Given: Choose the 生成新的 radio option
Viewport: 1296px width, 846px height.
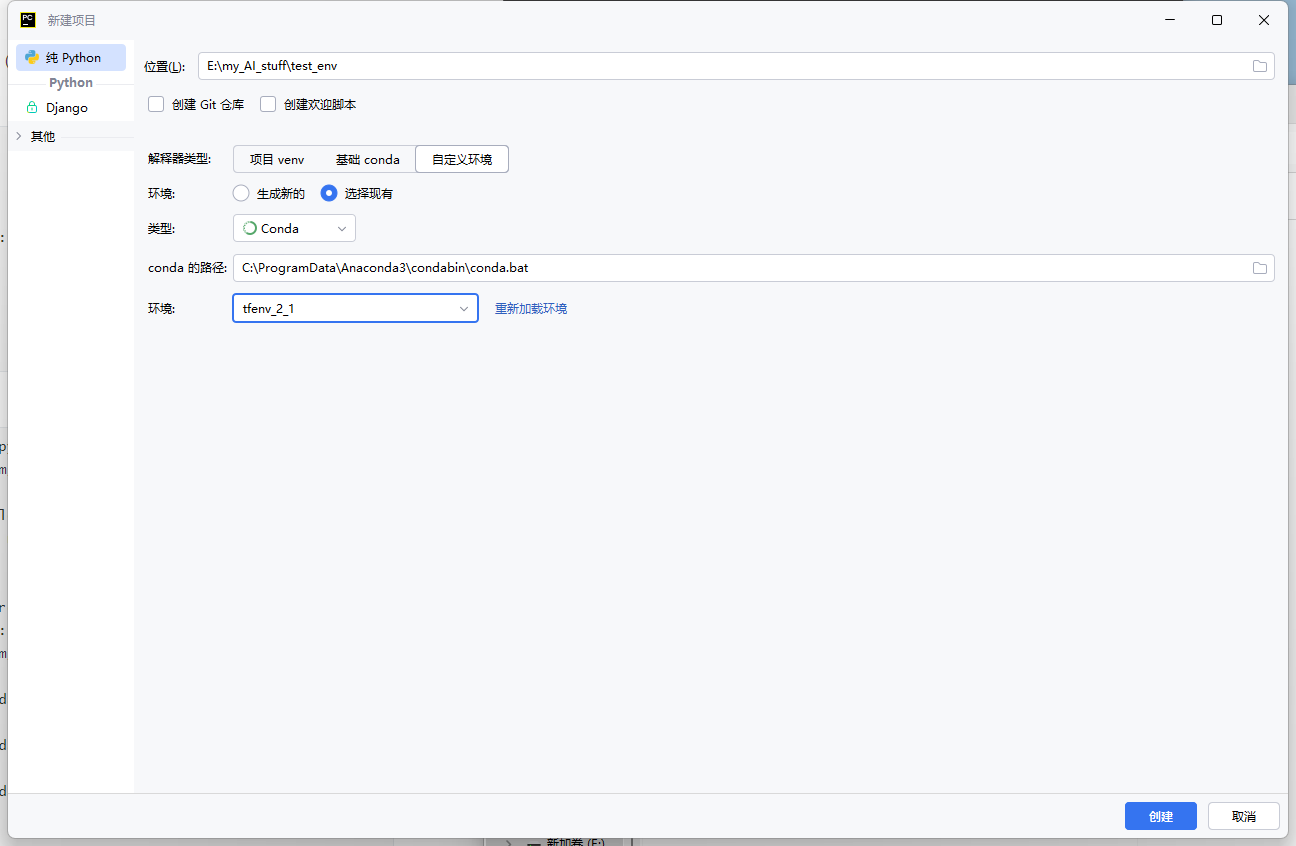Looking at the screenshot, I should pos(241,193).
